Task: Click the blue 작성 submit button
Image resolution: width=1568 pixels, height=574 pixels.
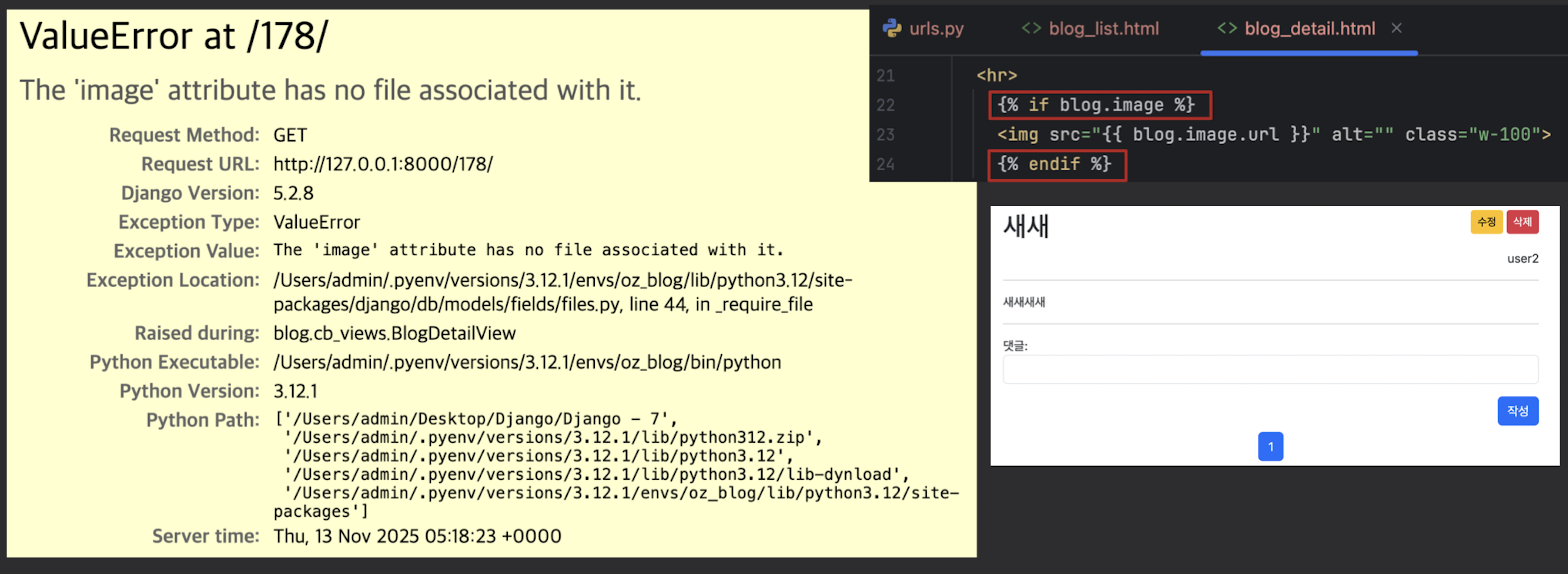Action: (1518, 412)
